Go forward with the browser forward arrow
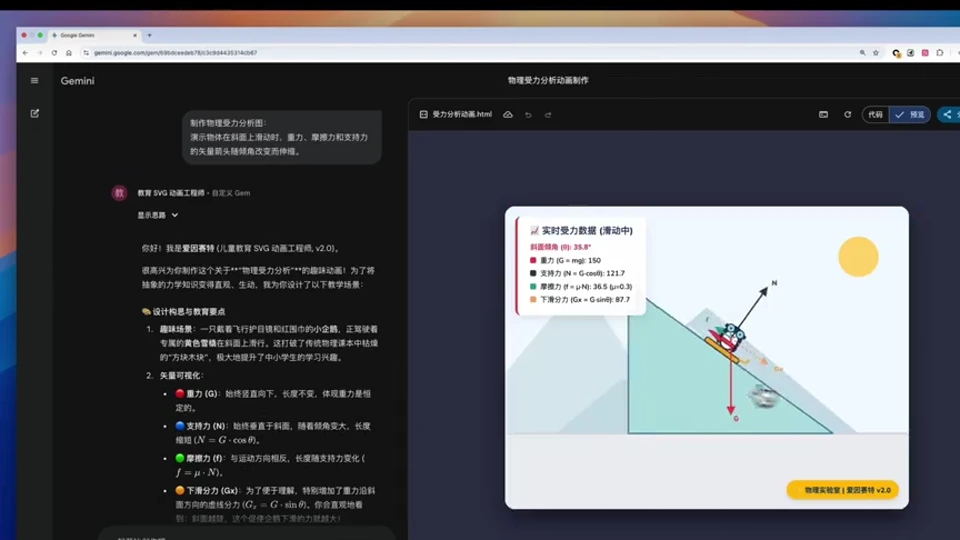960x540 pixels. tap(39, 53)
